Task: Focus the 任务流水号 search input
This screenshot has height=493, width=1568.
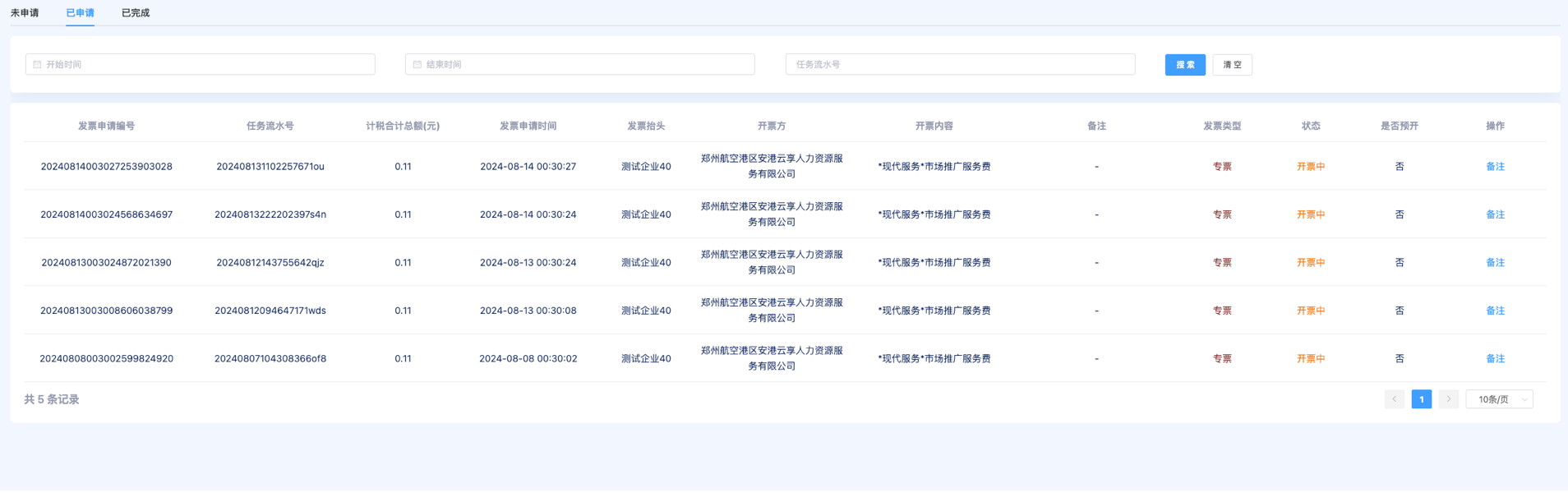Action: pos(960,65)
